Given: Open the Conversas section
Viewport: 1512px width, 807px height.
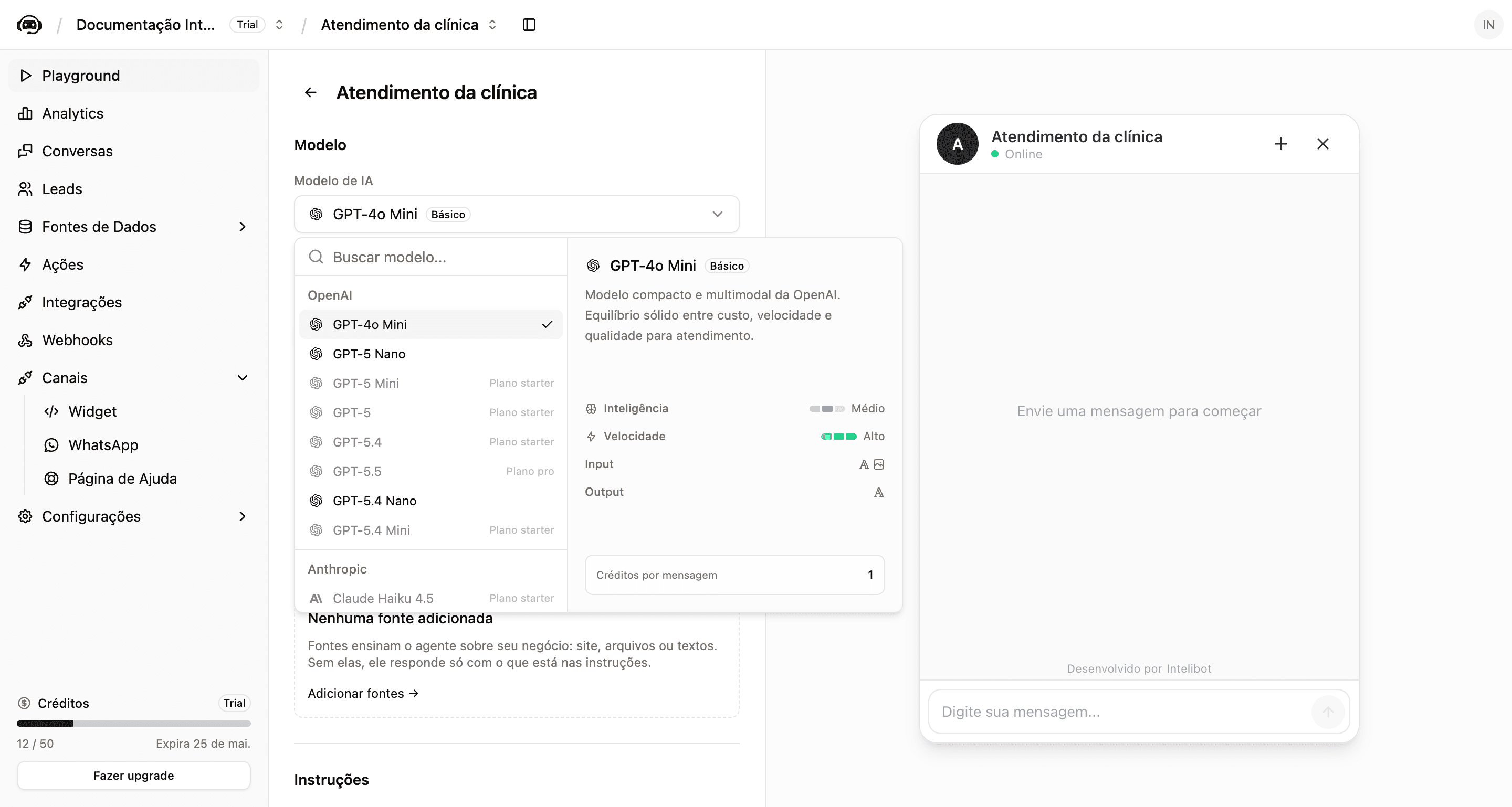Looking at the screenshot, I should click(134, 151).
